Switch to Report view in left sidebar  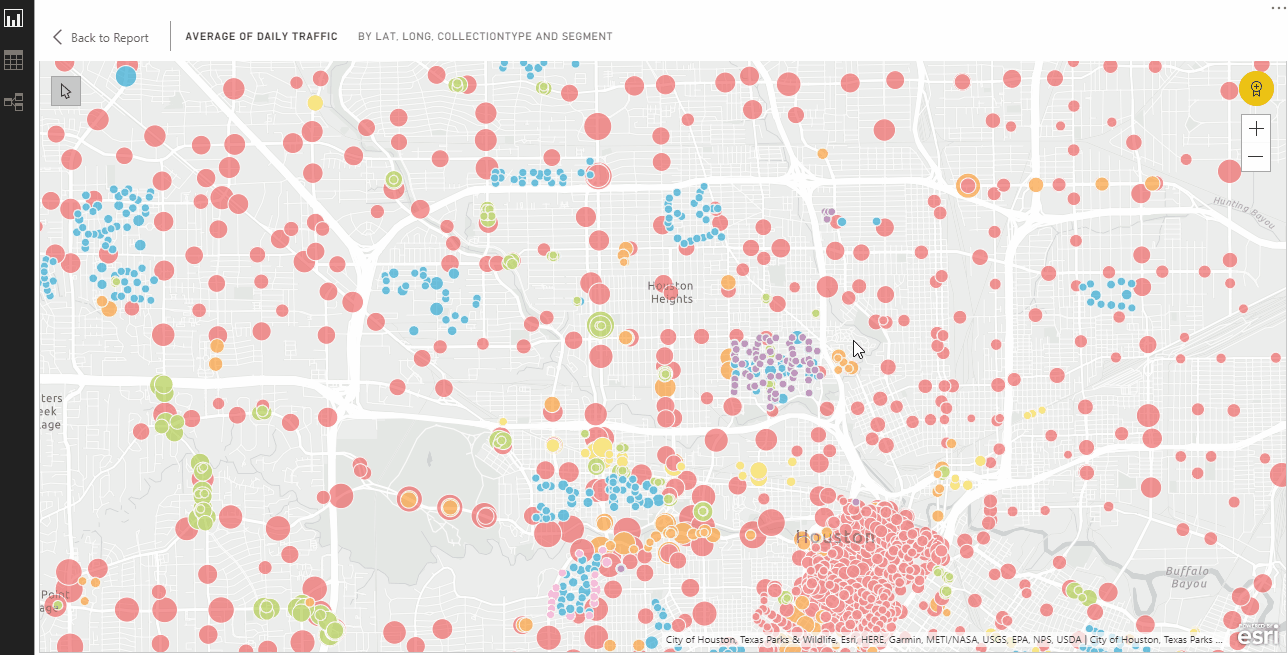[x=14, y=19]
